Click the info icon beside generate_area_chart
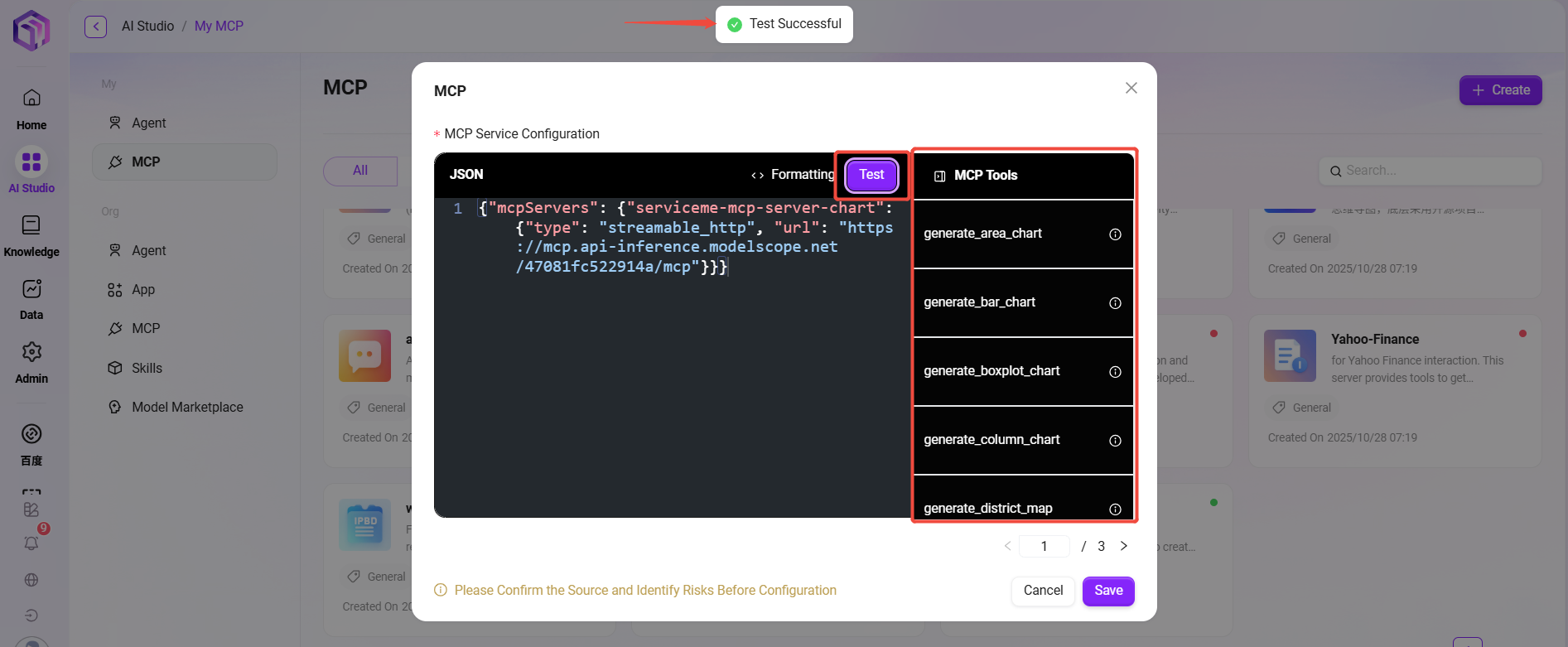This screenshot has width=1568, height=647. (x=1115, y=234)
